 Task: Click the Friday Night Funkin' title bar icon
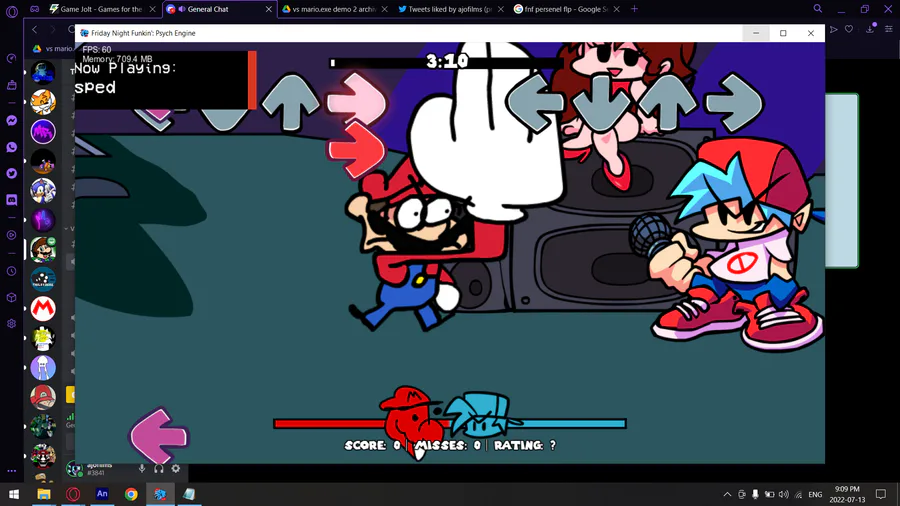click(84, 33)
